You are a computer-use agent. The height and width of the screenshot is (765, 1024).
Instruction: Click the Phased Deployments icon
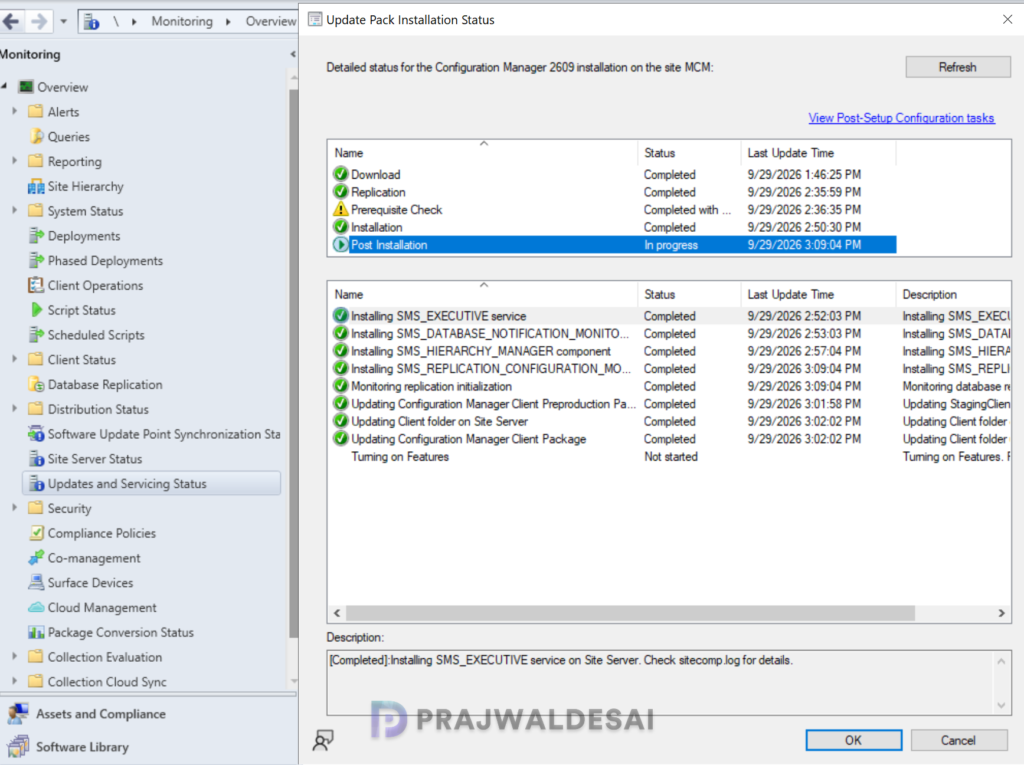tap(36, 261)
